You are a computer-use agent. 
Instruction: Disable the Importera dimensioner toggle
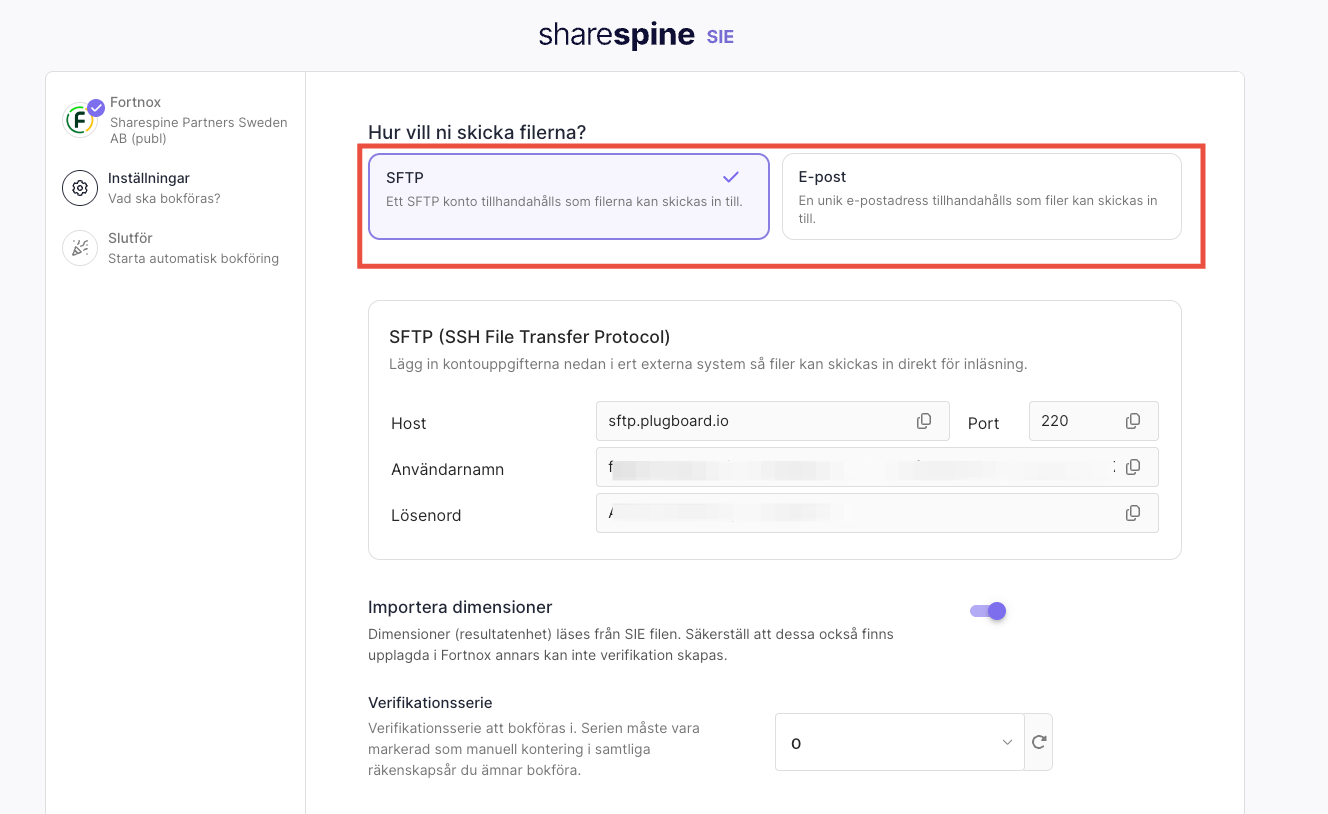click(x=988, y=611)
